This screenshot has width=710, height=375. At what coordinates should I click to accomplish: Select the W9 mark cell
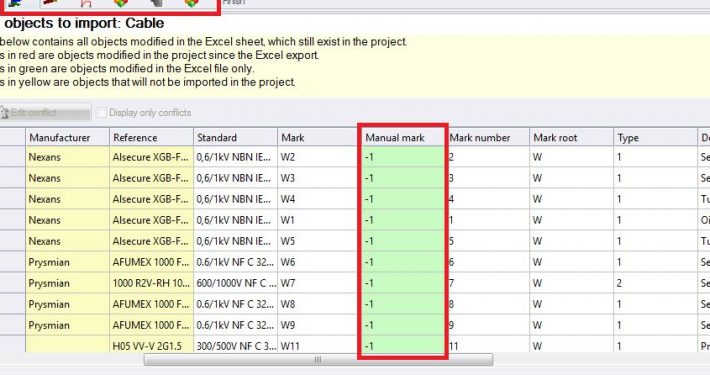tap(319, 325)
